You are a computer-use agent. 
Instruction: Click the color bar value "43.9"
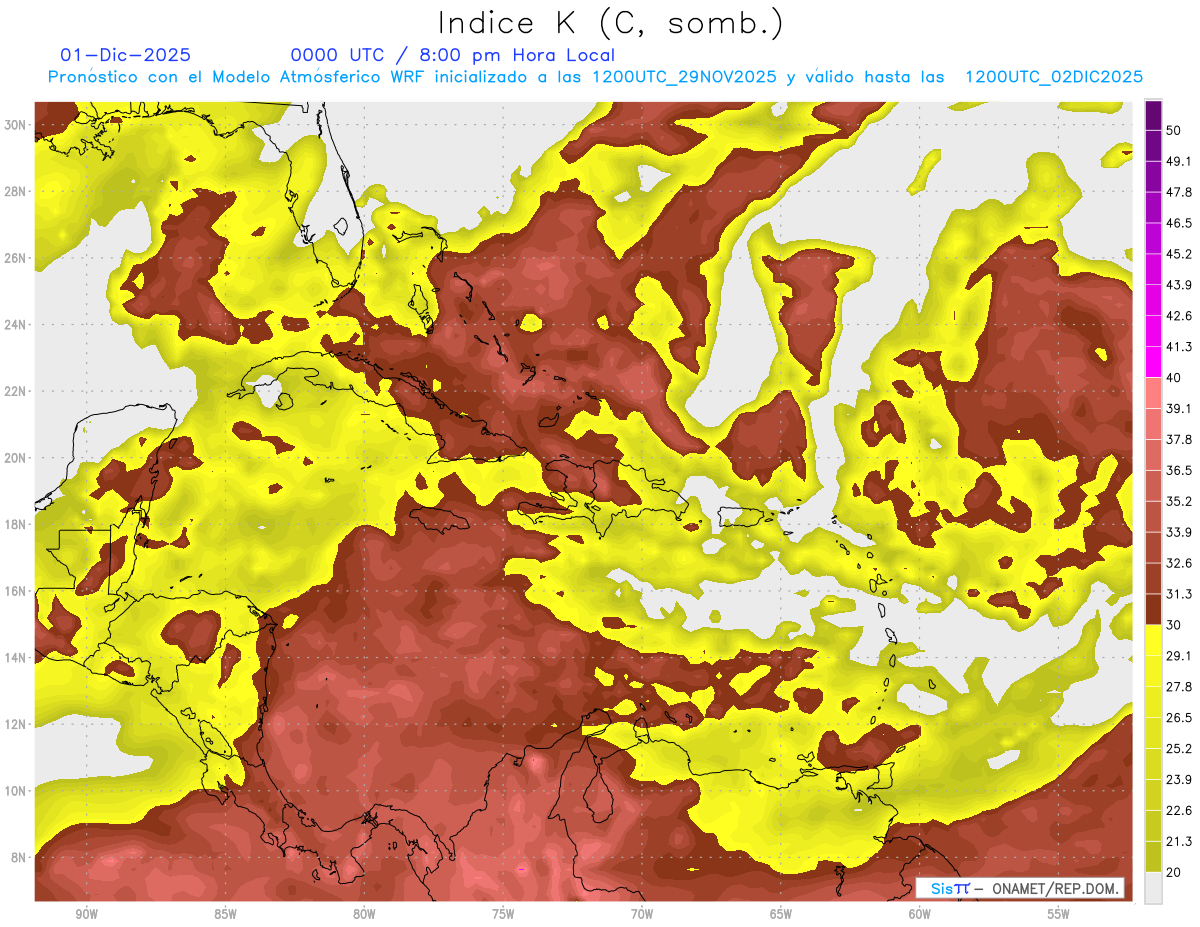(1179, 286)
